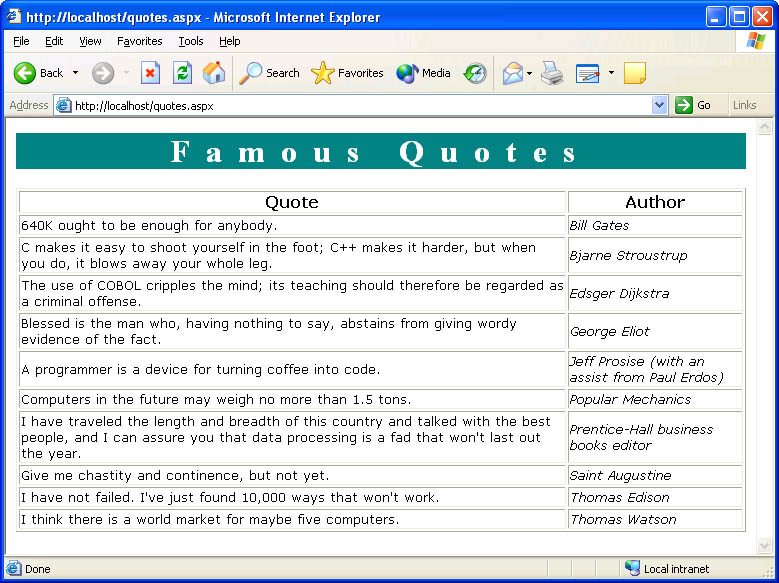
Task: Click the page icon in address bar
Action: click(x=64, y=105)
